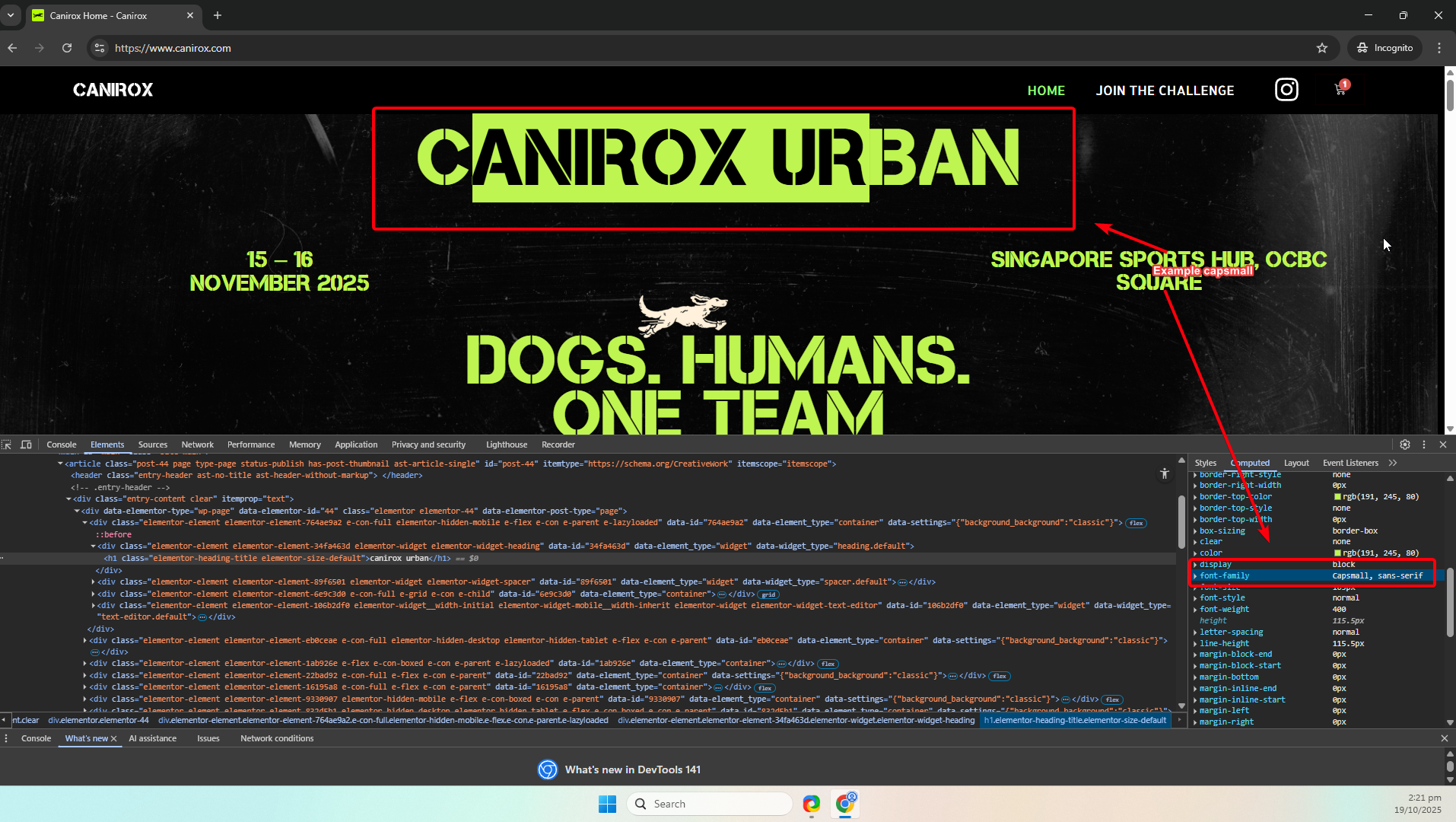
Task: Open the Styles pane tab
Action: pyautogui.click(x=1205, y=463)
